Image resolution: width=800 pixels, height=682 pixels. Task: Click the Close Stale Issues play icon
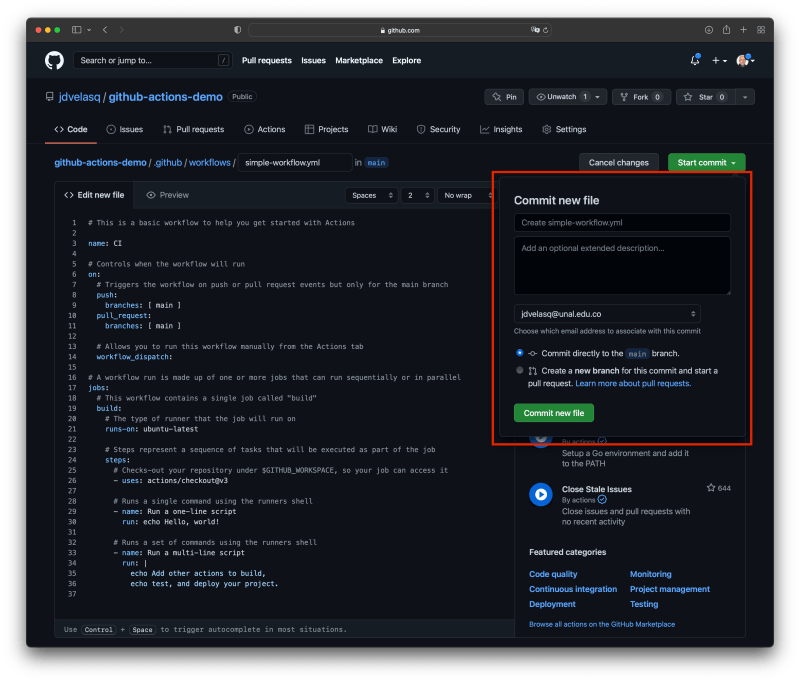tap(541, 495)
